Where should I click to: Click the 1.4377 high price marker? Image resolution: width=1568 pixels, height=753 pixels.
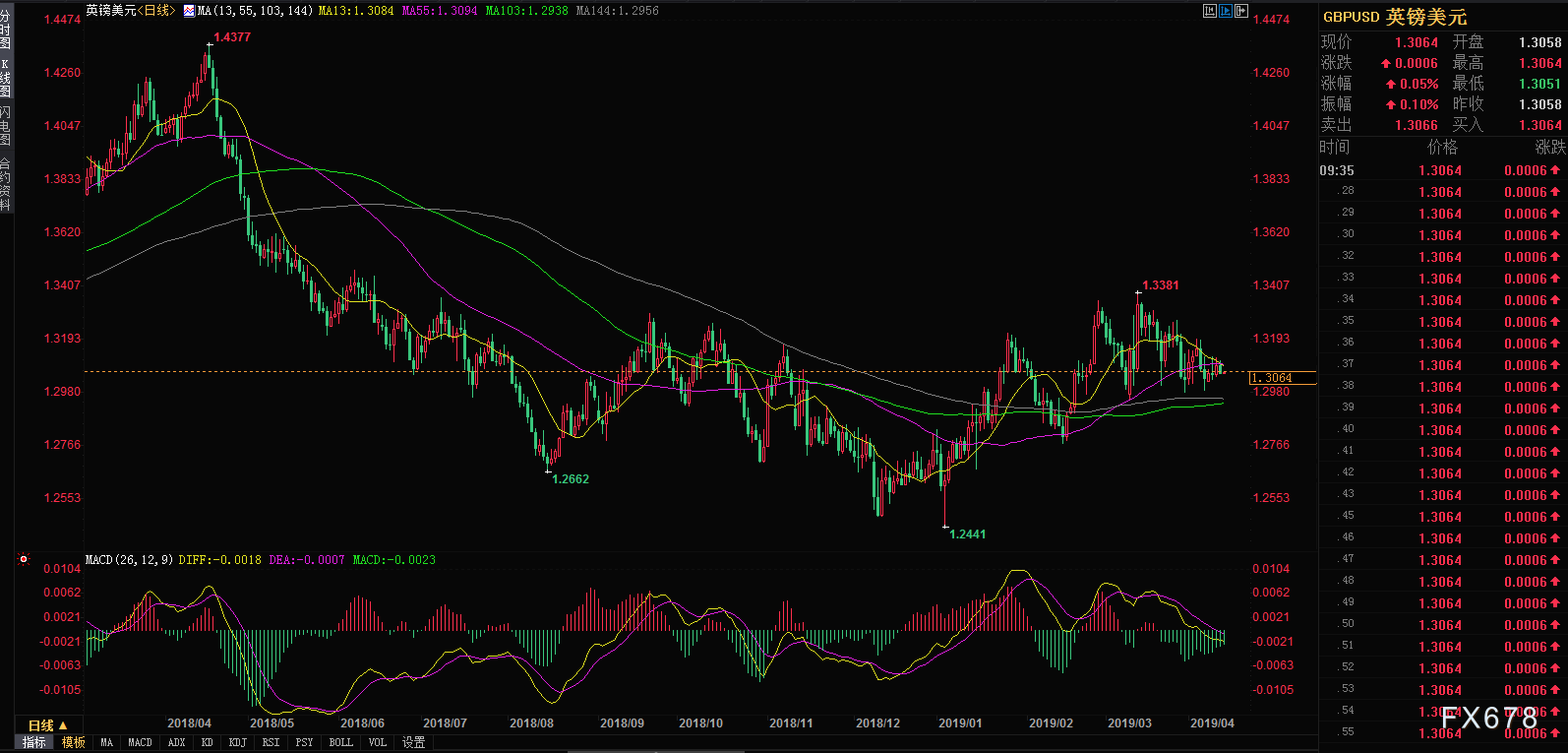tap(232, 37)
